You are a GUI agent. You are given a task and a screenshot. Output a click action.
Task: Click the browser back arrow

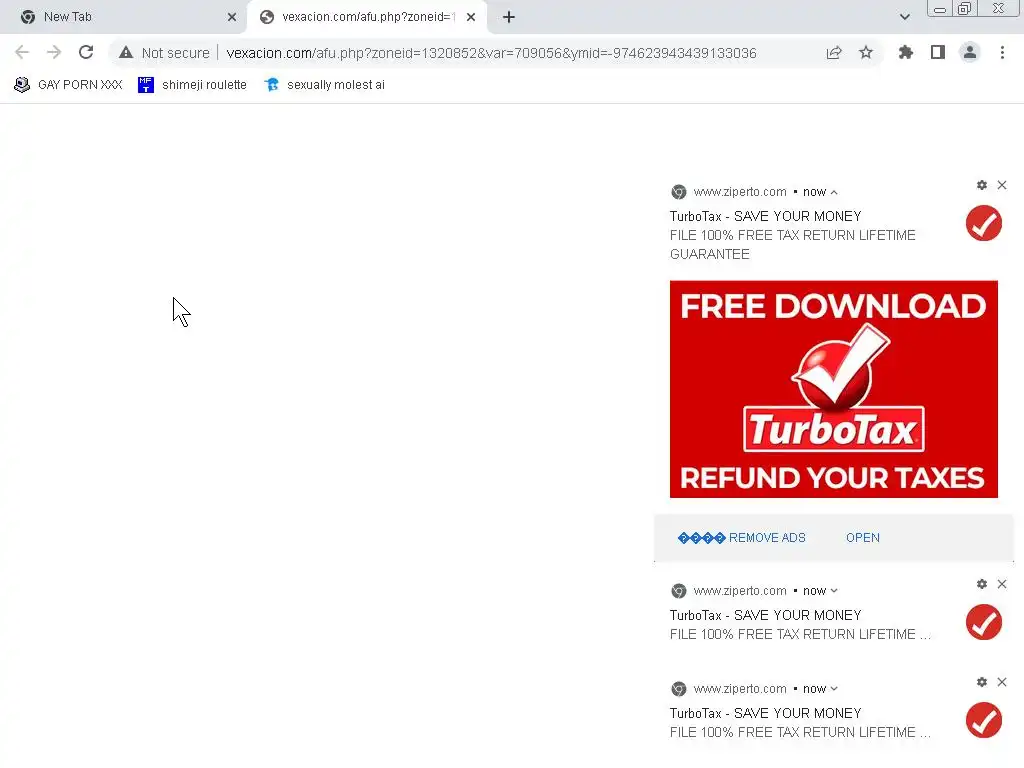click(x=22, y=52)
